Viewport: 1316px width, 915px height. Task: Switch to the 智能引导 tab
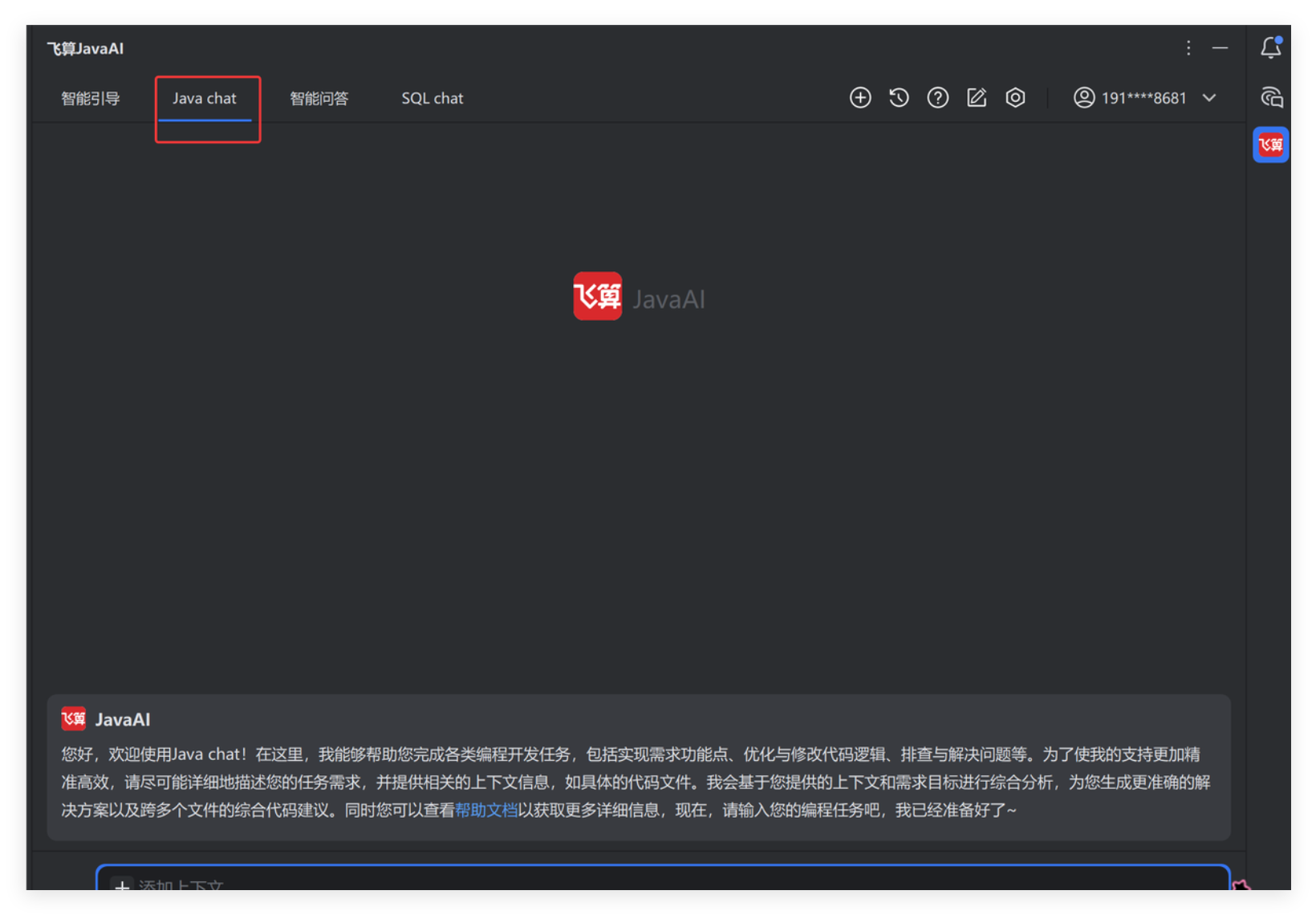[x=91, y=99]
